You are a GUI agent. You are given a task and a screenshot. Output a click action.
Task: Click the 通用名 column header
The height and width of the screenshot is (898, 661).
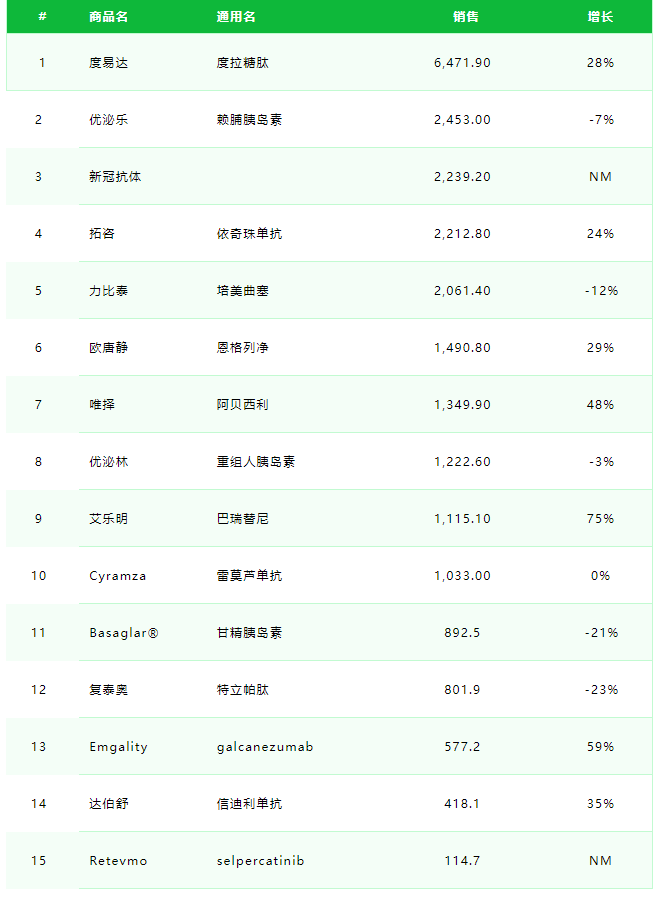[236, 17]
